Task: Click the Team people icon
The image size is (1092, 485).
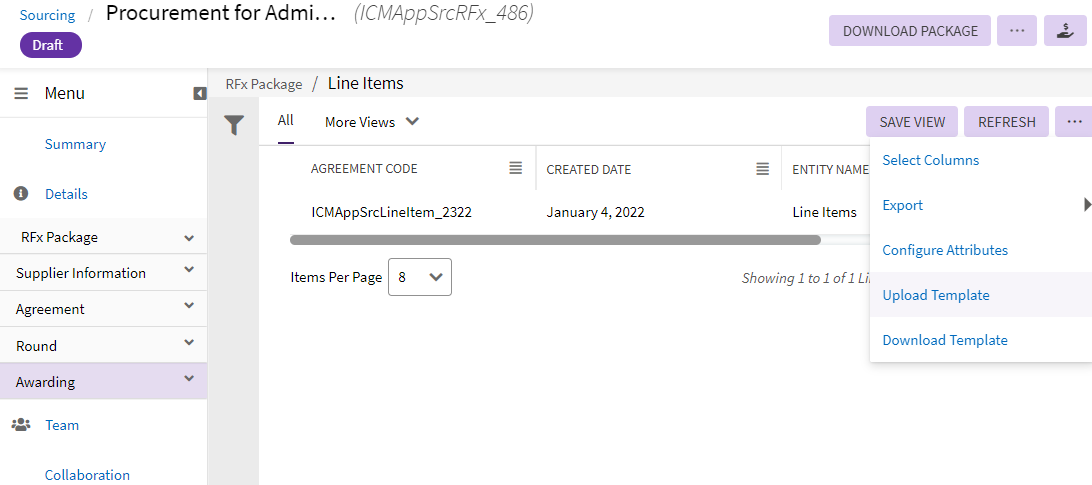Action: click(21, 425)
